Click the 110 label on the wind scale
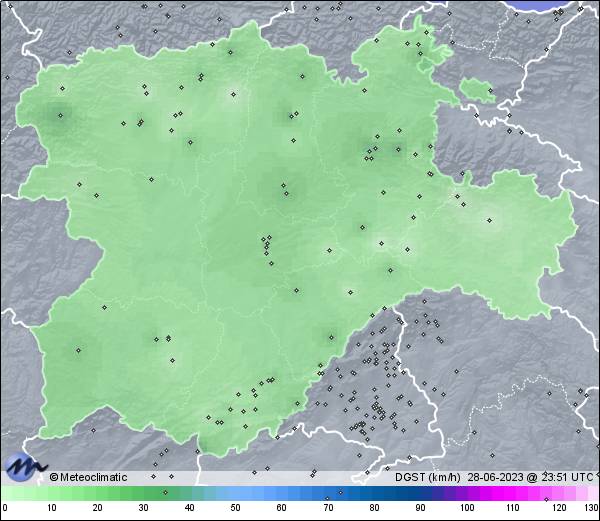The image size is (600, 521). [x=512, y=508]
